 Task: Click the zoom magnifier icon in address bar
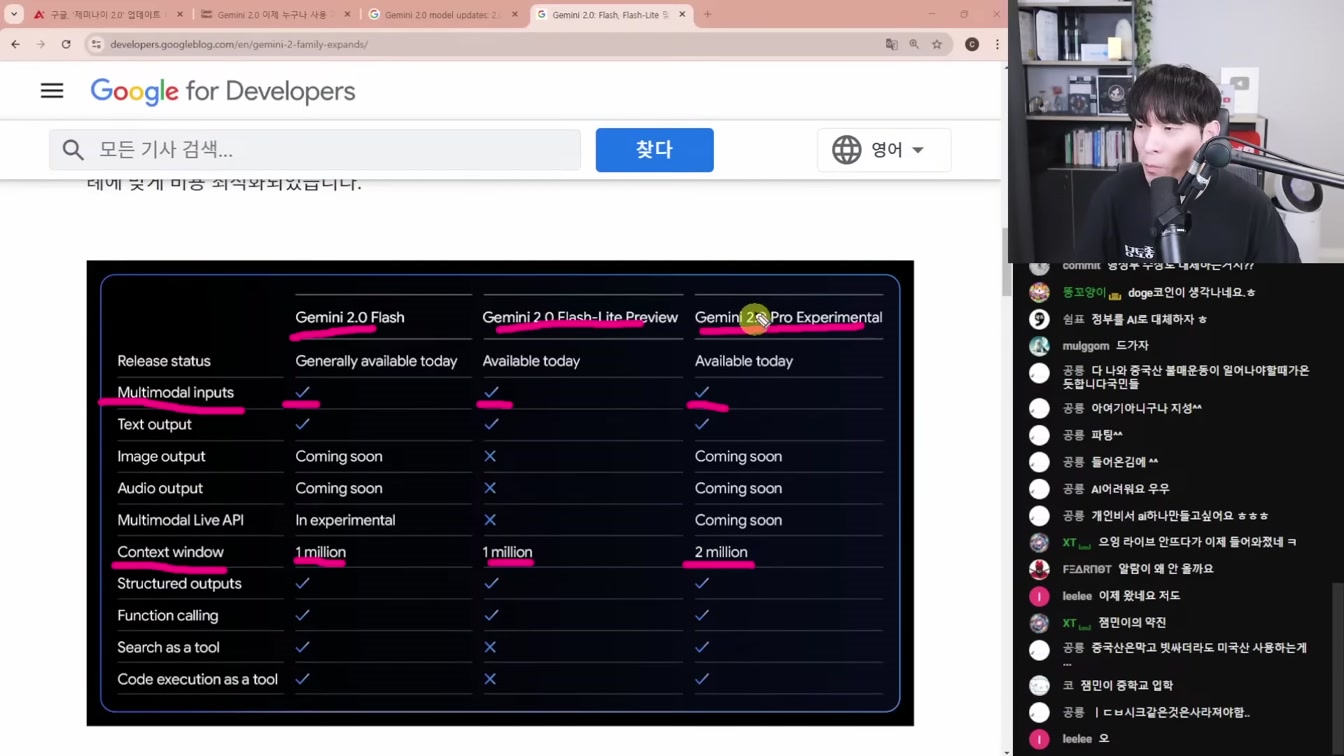click(x=914, y=44)
